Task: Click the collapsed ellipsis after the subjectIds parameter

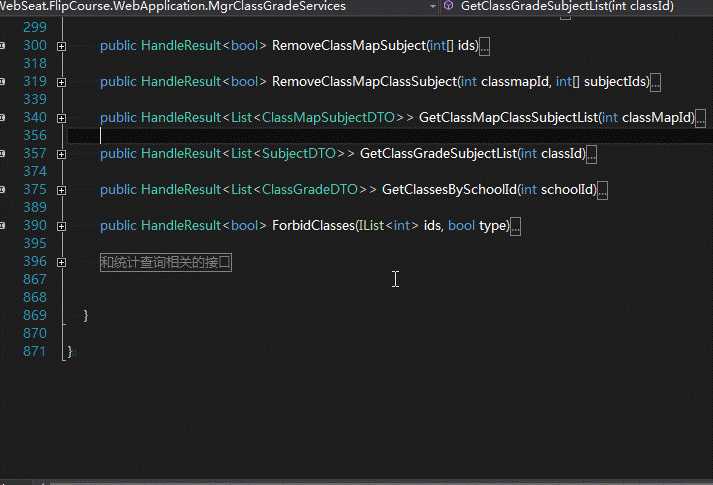Action: click(655, 82)
